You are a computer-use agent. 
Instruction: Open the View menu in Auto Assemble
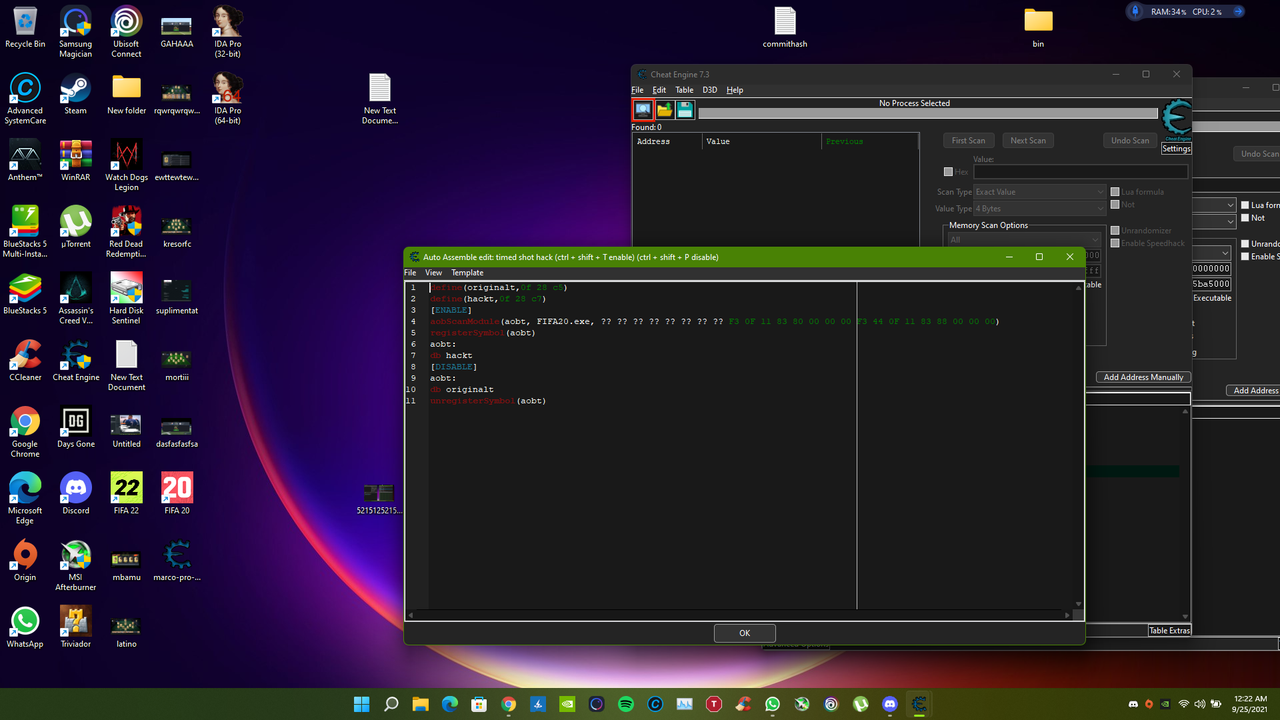point(433,272)
